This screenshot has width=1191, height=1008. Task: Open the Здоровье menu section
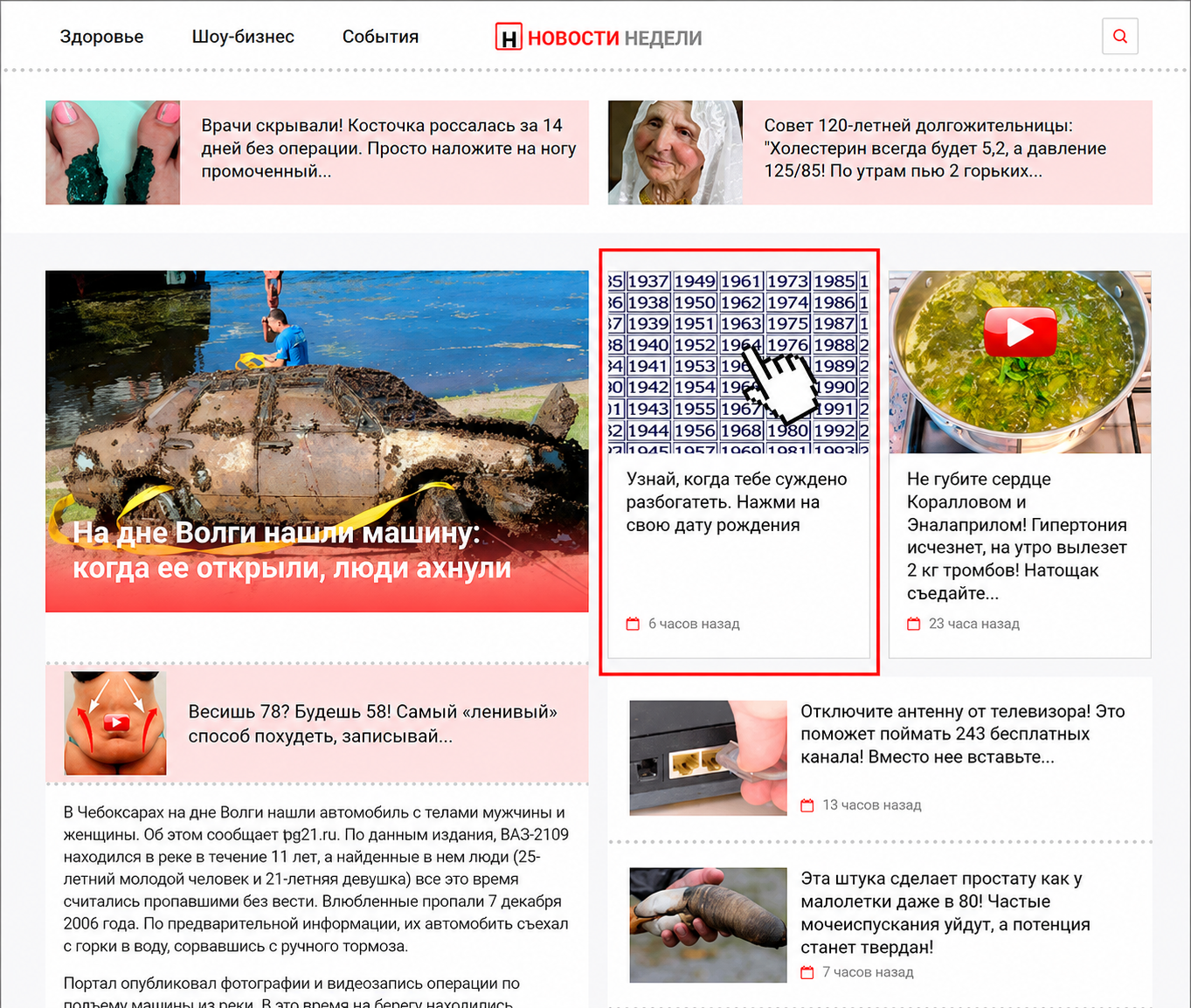[101, 37]
